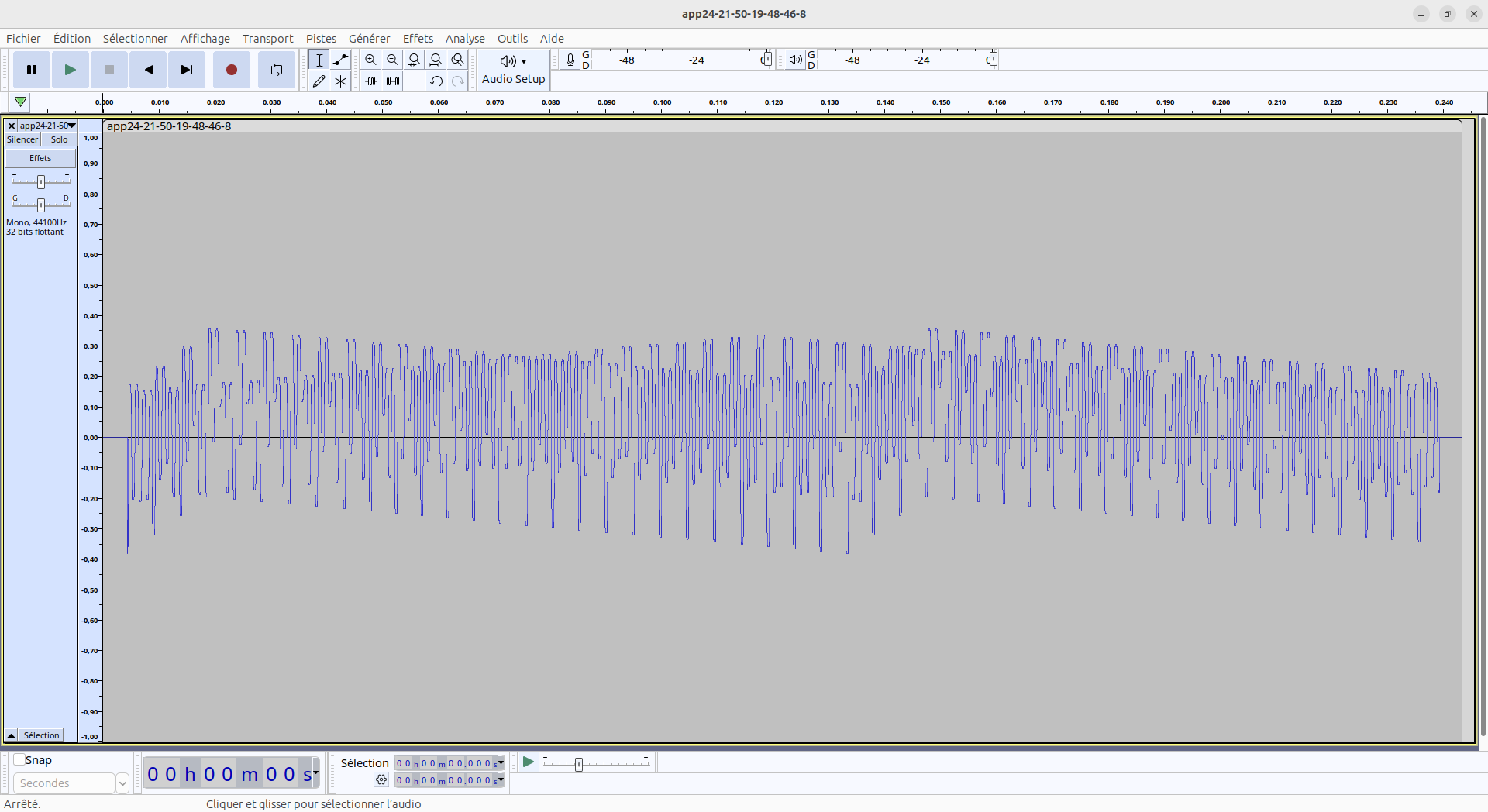Click the Record button
The height and width of the screenshot is (812, 1488).
pyautogui.click(x=231, y=70)
